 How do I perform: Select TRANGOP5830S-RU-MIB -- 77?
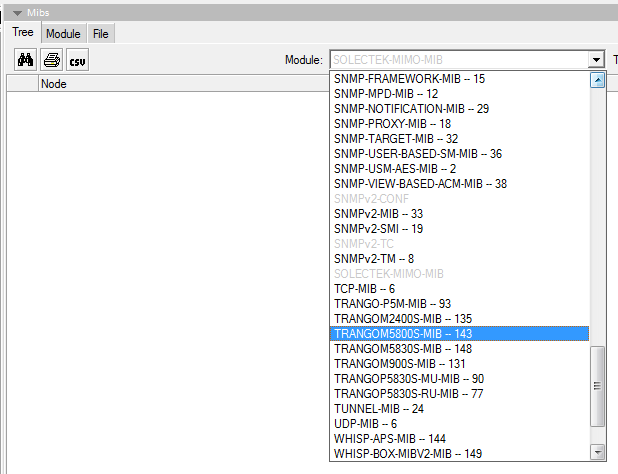pyautogui.click(x=460, y=393)
